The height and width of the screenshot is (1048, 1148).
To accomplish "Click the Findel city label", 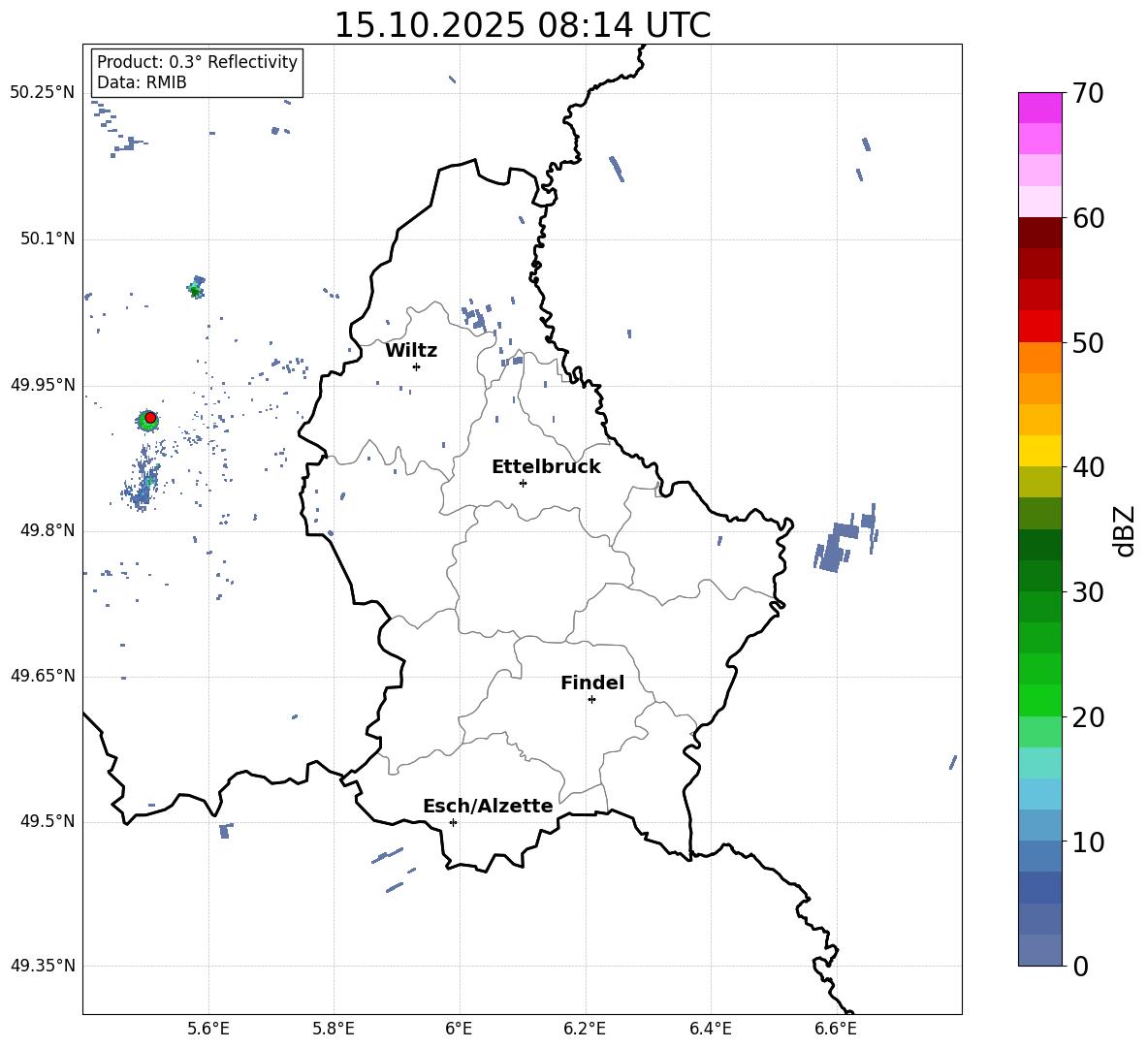I will [x=592, y=683].
